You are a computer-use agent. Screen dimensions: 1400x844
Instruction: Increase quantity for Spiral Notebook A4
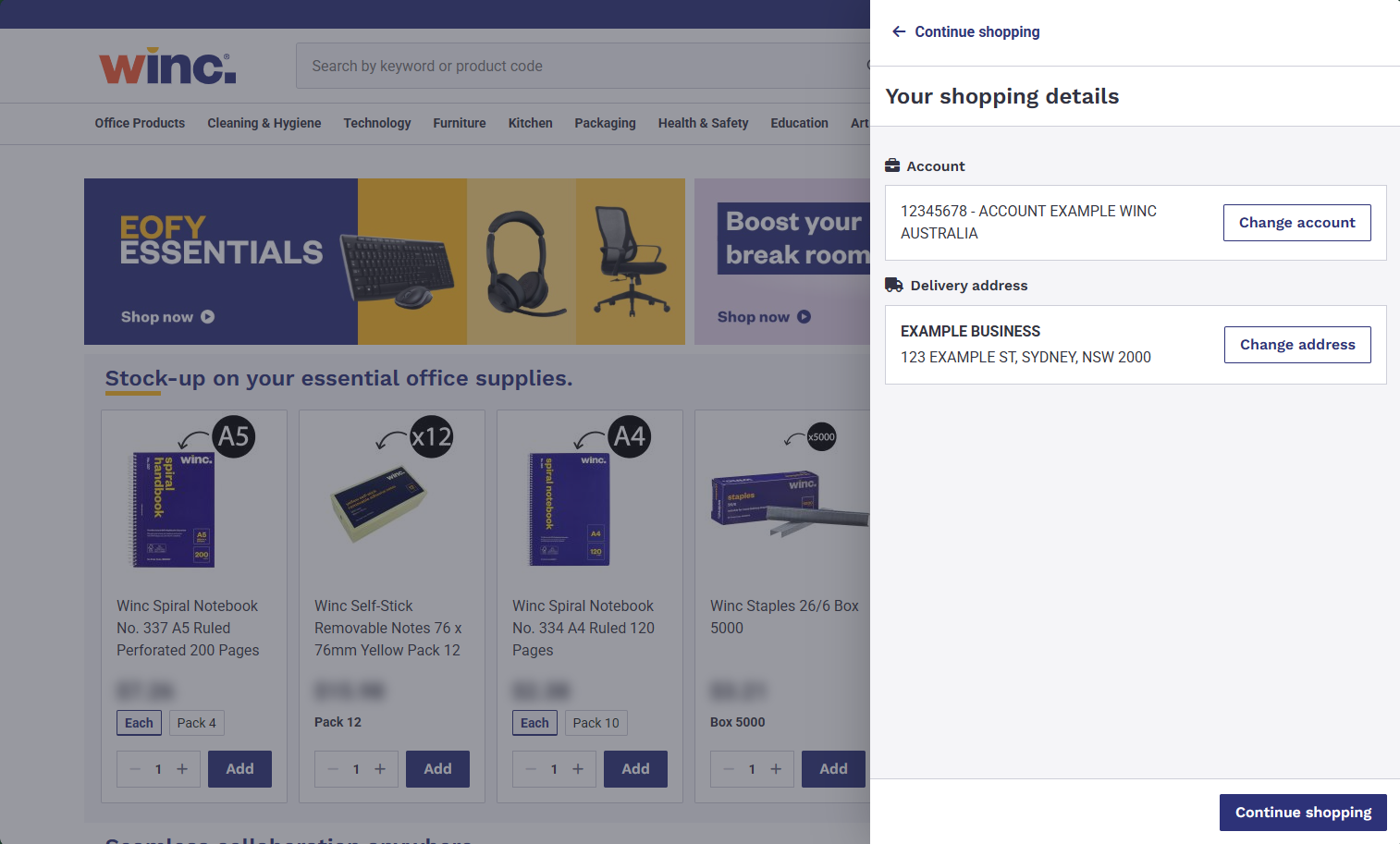click(x=578, y=769)
